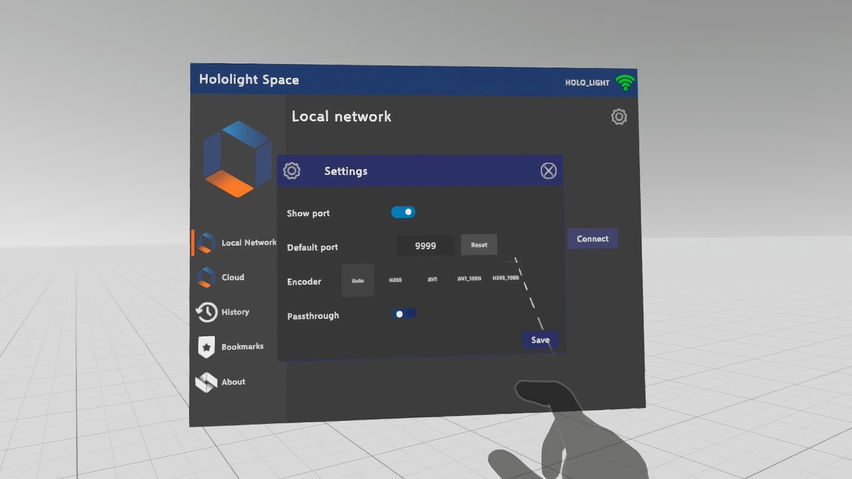Click the Show port label

308,213
